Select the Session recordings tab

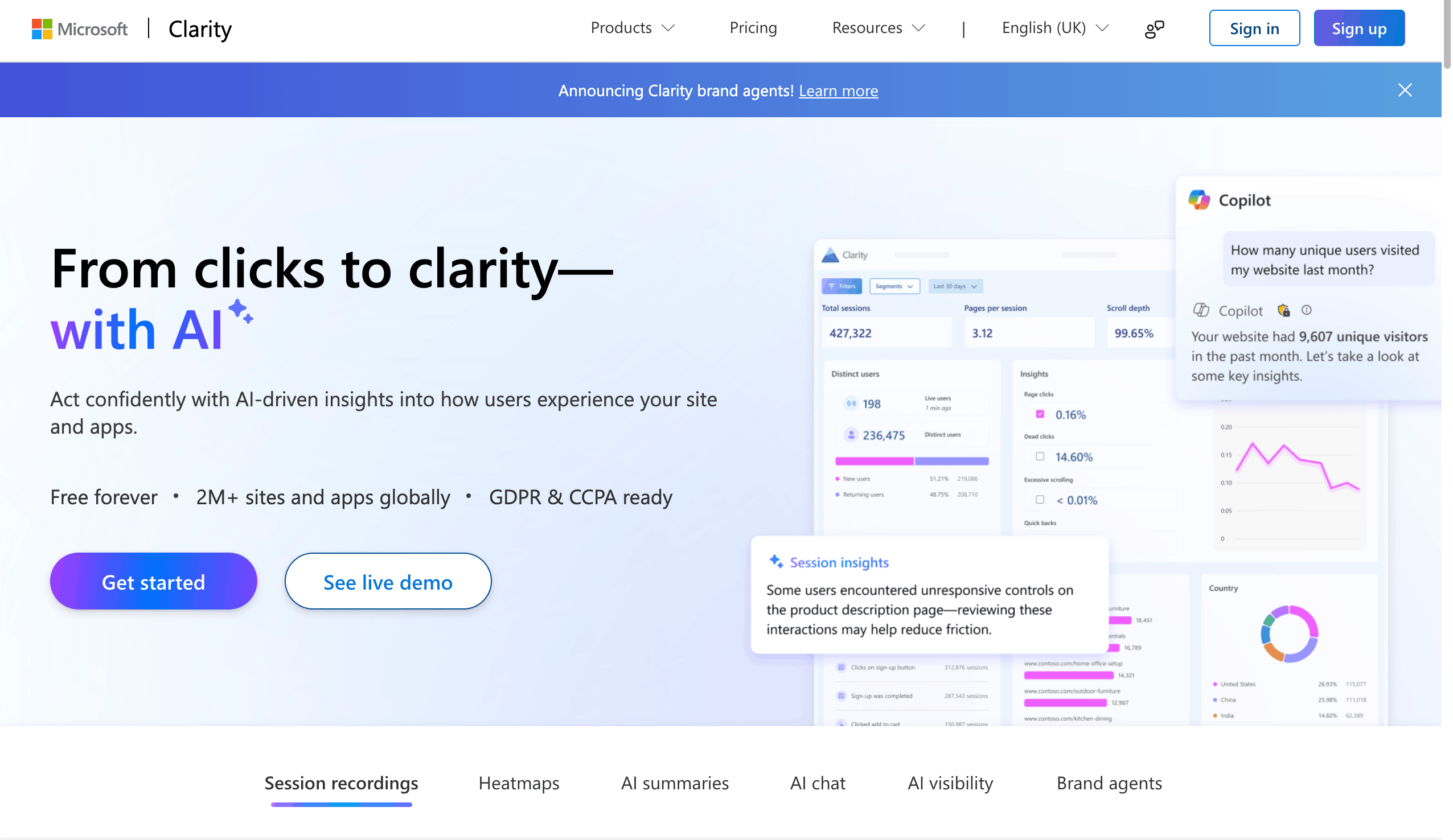(x=342, y=783)
